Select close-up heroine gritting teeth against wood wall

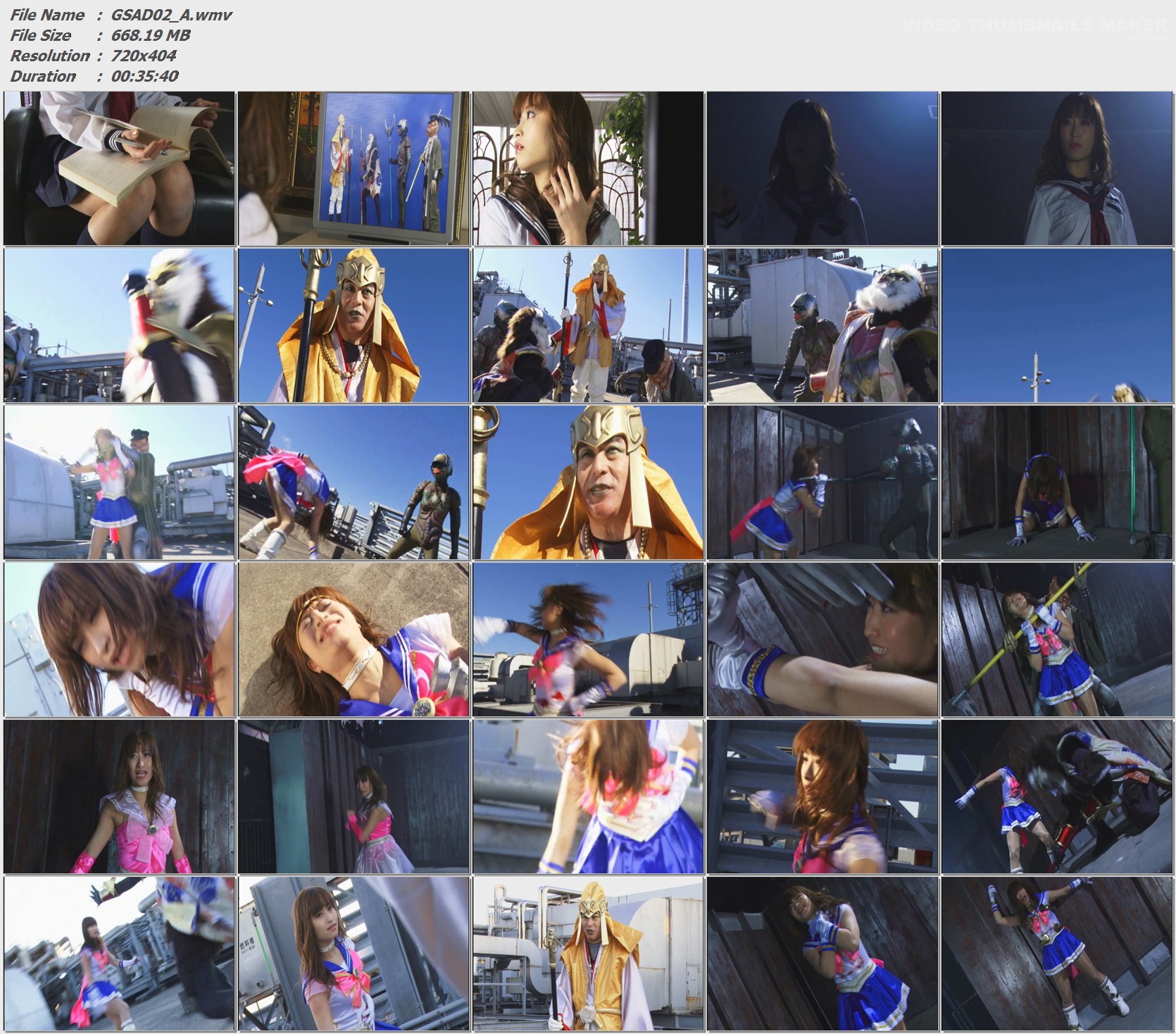pyautogui.click(x=822, y=640)
